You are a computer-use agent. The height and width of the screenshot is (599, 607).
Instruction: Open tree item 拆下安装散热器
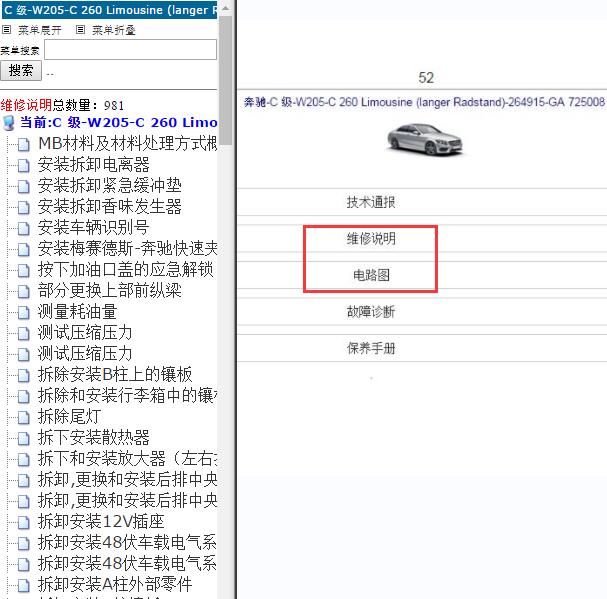[94, 437]
